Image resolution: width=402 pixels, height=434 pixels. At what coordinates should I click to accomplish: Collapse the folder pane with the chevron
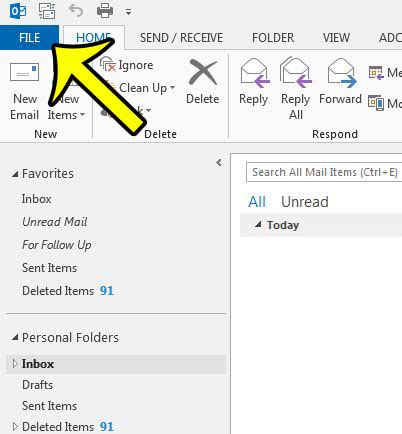[x=219, y=163]
